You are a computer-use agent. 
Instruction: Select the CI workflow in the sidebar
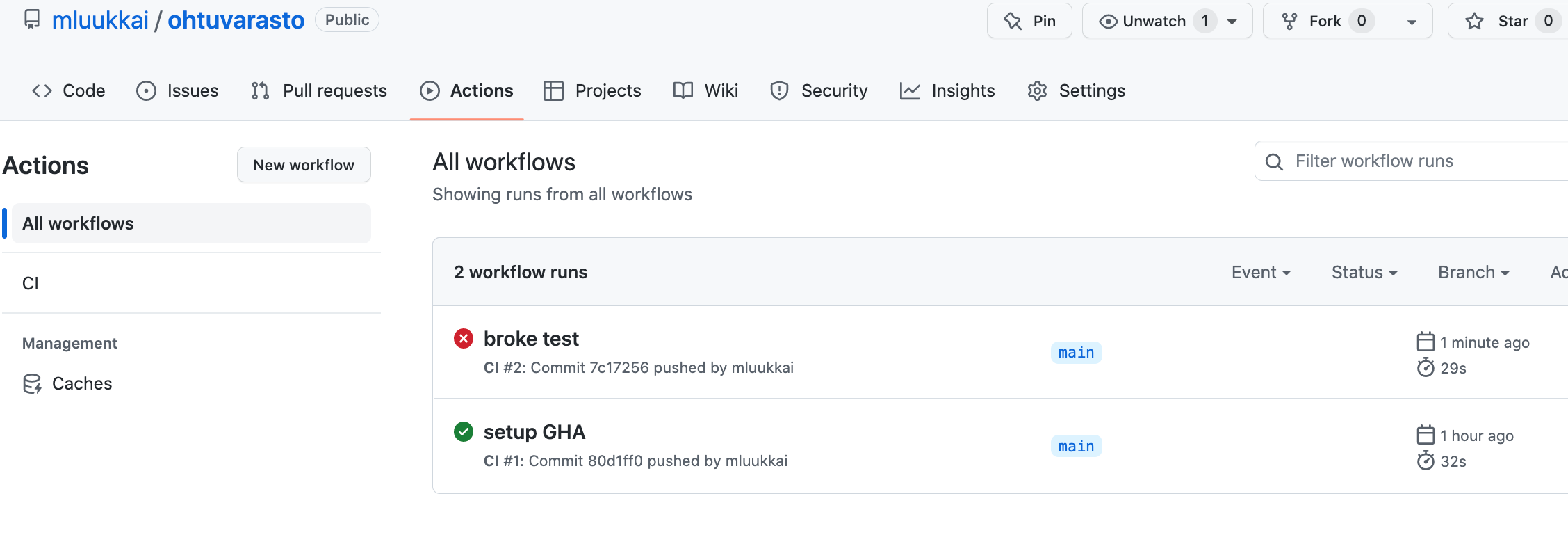31,283
